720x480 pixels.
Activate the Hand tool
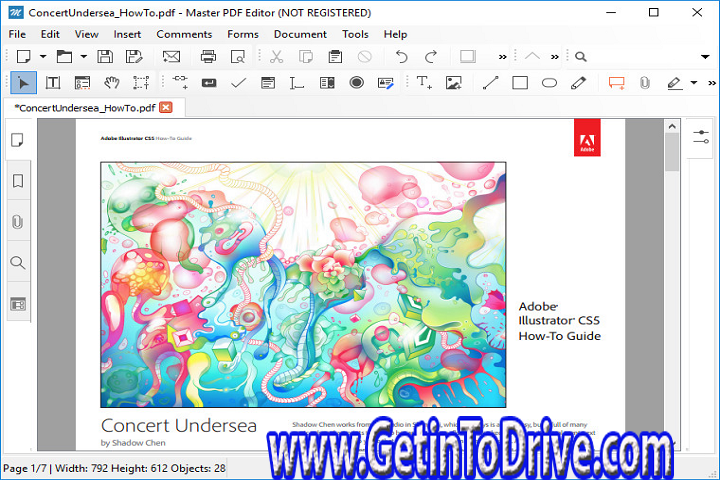tap(112, 83)
